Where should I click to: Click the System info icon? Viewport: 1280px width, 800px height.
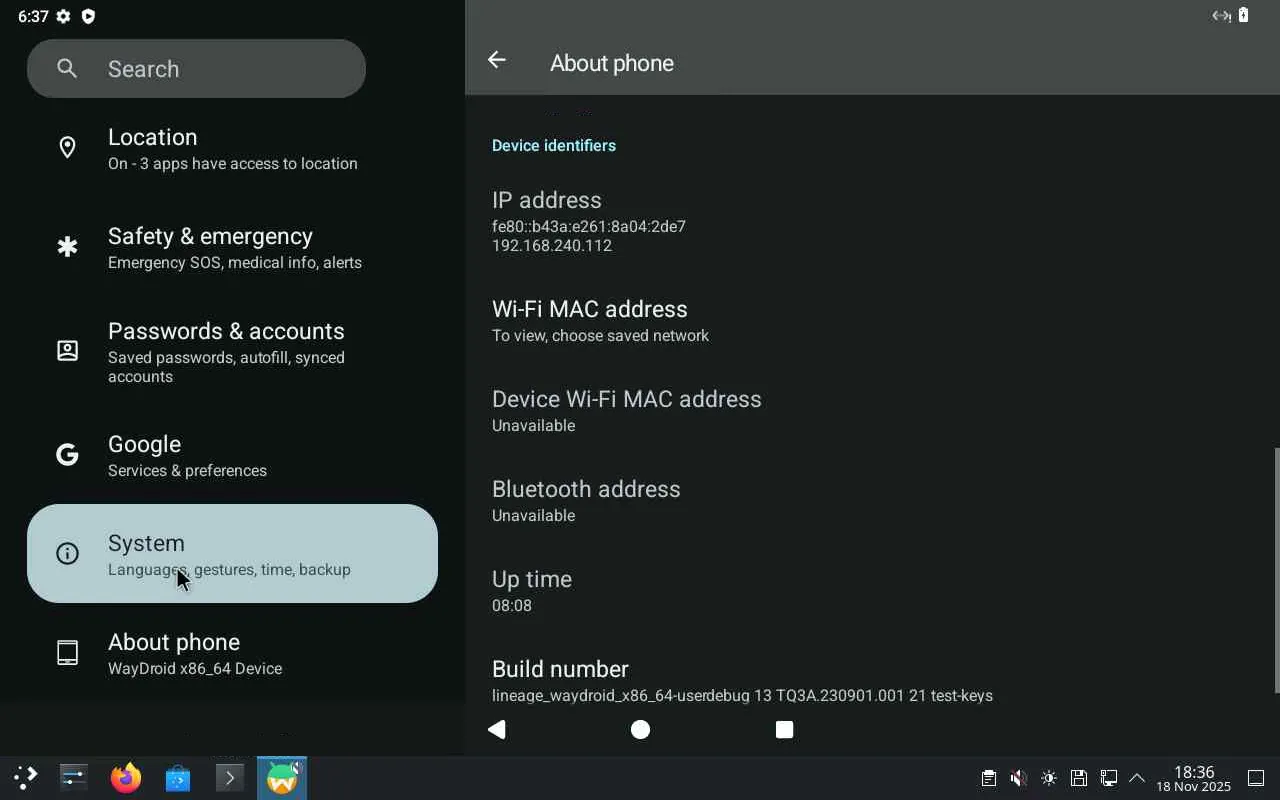point(67,553)
